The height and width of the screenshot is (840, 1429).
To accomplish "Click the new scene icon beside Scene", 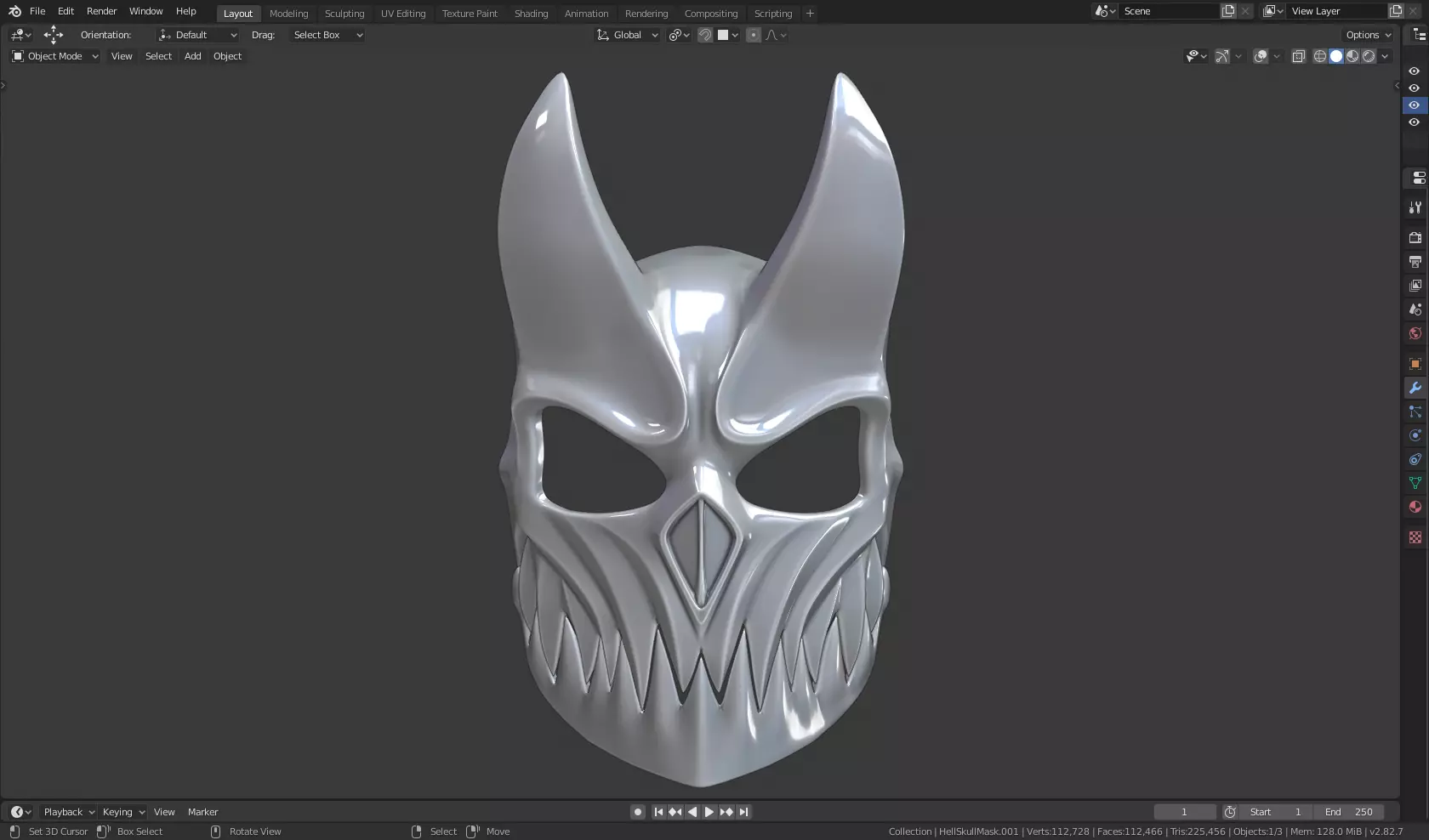I will tap(1228, 11).
